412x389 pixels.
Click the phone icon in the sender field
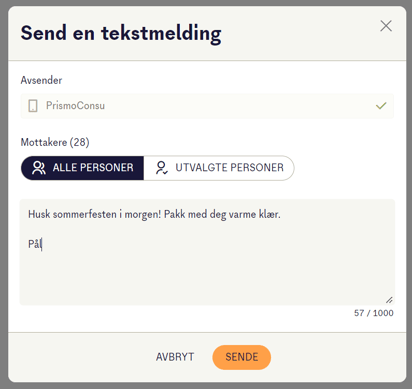tap(33, 106)
